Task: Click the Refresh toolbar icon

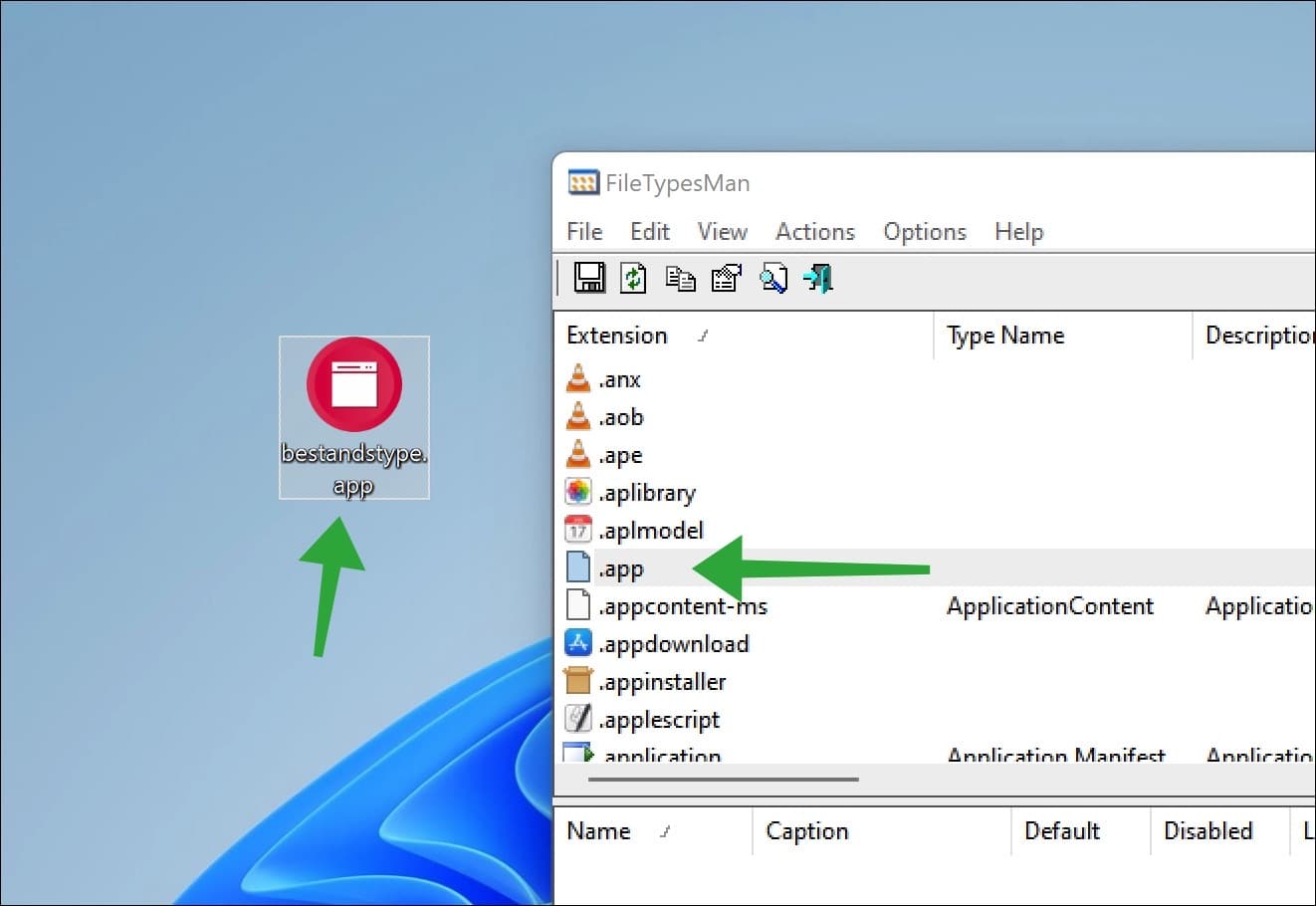Action: 635,279
